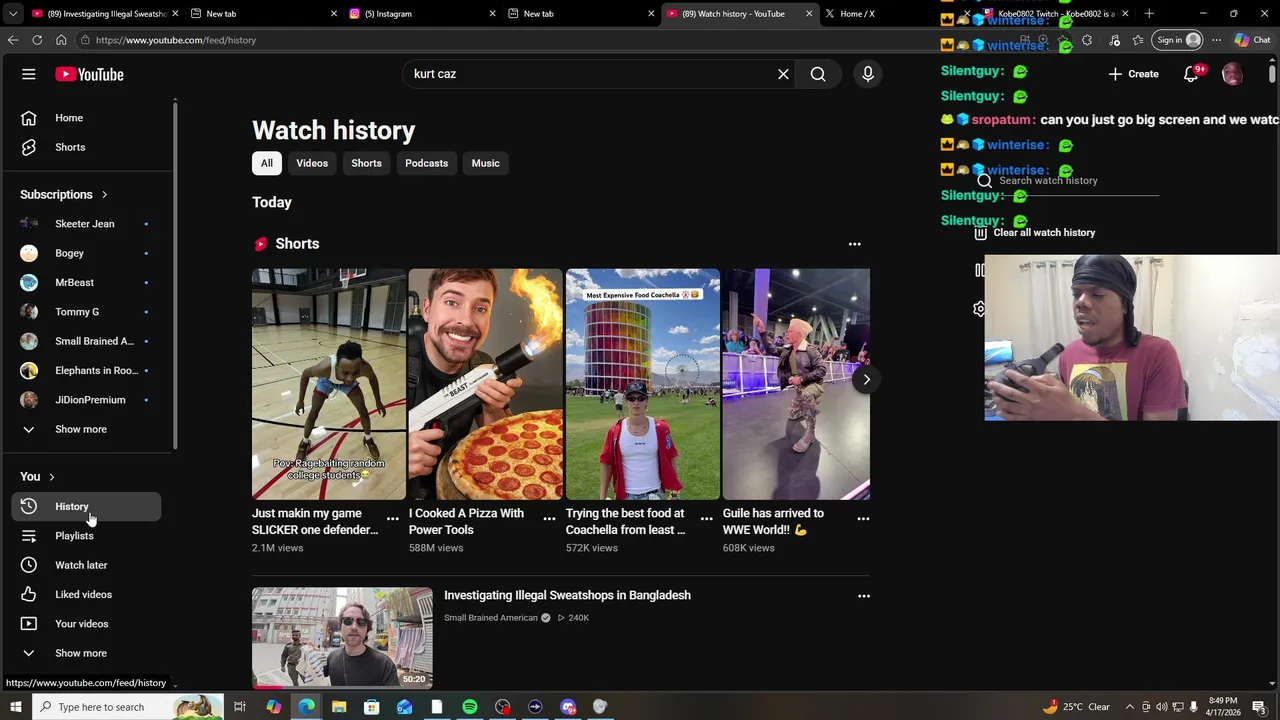Open File Explorer from the taskbar

(339, 707)
